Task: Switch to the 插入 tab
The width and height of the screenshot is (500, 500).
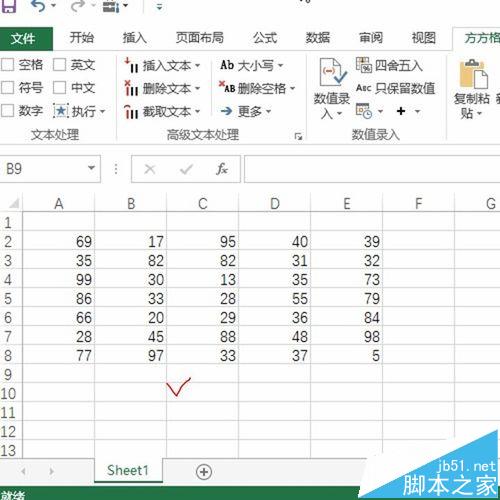Action: pyautogui.click(x=134, y=37)
